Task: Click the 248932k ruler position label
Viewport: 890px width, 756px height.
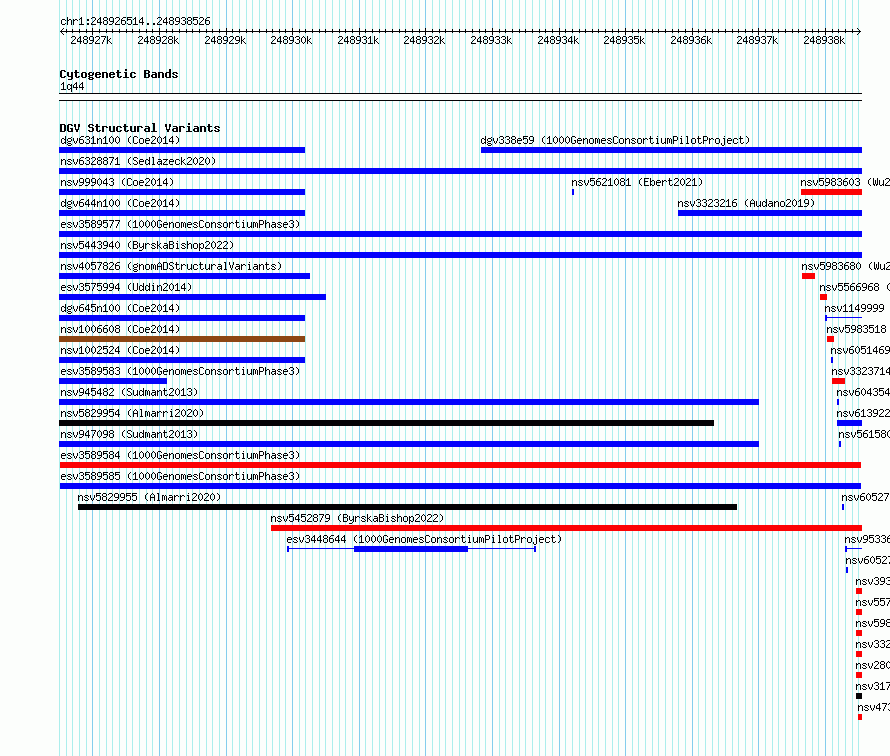Action: pos(424,40)
